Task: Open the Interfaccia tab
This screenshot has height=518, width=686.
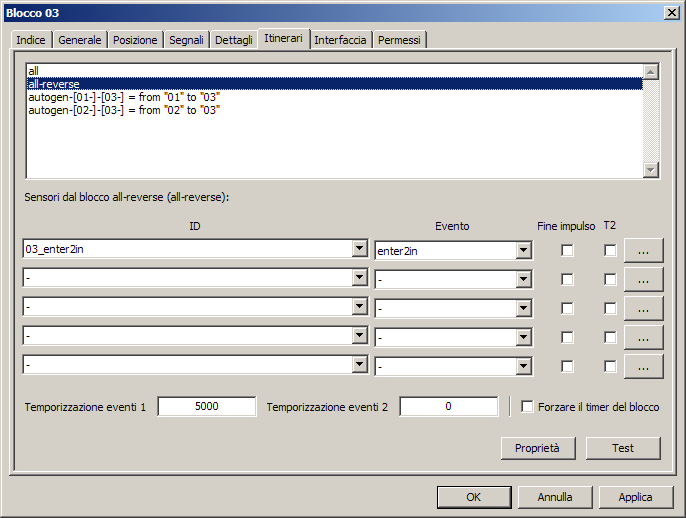Action: 340,40
